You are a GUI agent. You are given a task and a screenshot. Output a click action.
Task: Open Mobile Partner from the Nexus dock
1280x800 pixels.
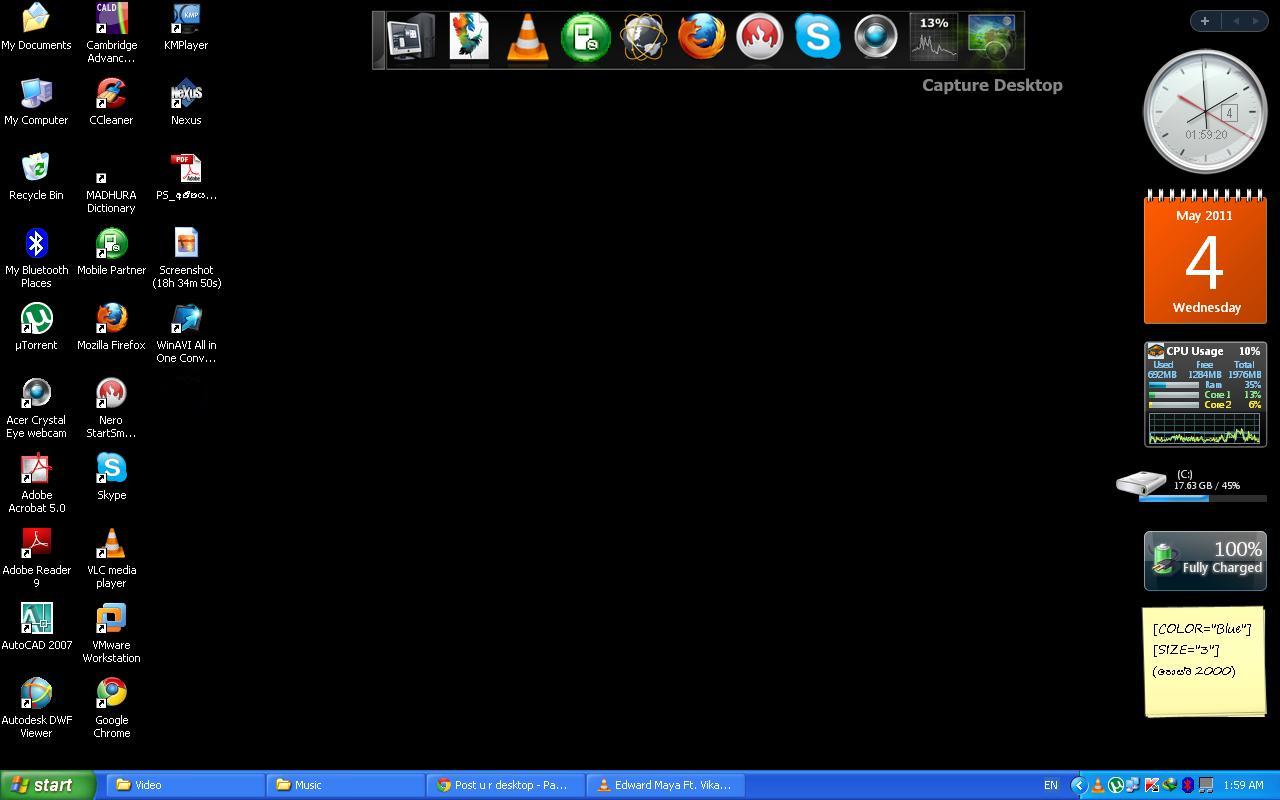[585, 37]
